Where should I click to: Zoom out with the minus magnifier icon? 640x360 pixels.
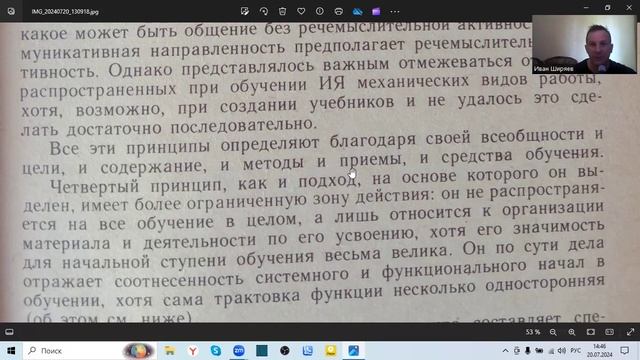click(553, 332)
